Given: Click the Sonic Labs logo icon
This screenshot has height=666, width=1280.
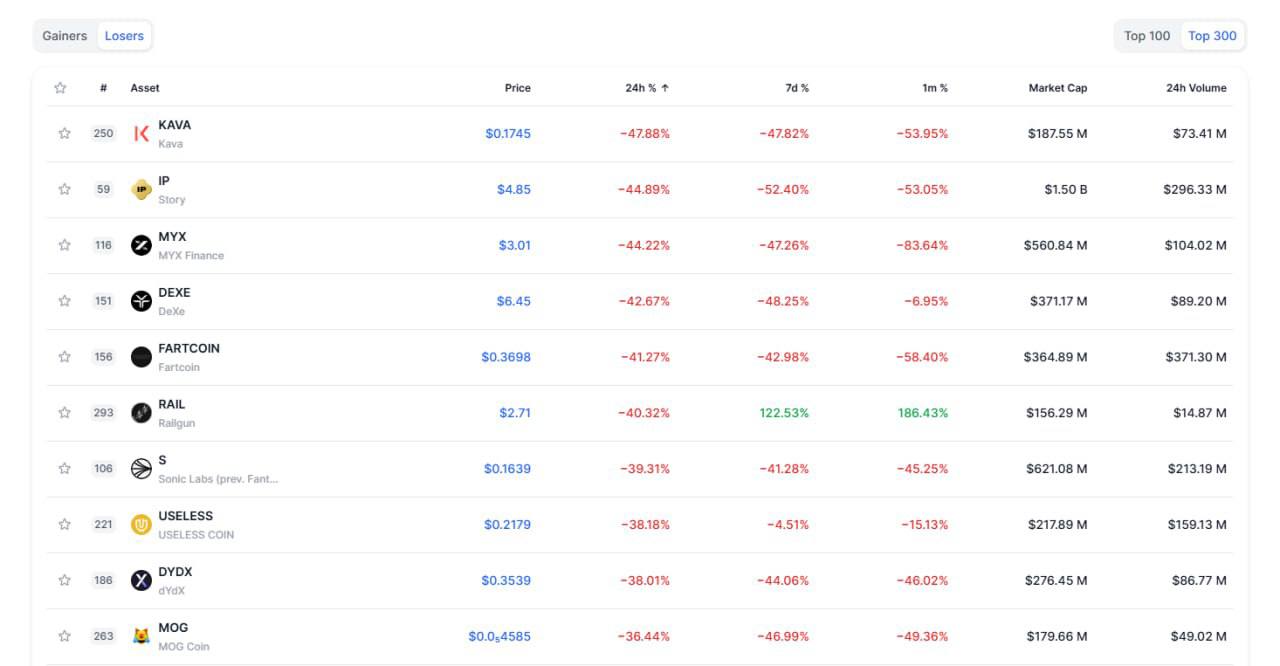Looking at the screenshot, I should coord(141,468).
